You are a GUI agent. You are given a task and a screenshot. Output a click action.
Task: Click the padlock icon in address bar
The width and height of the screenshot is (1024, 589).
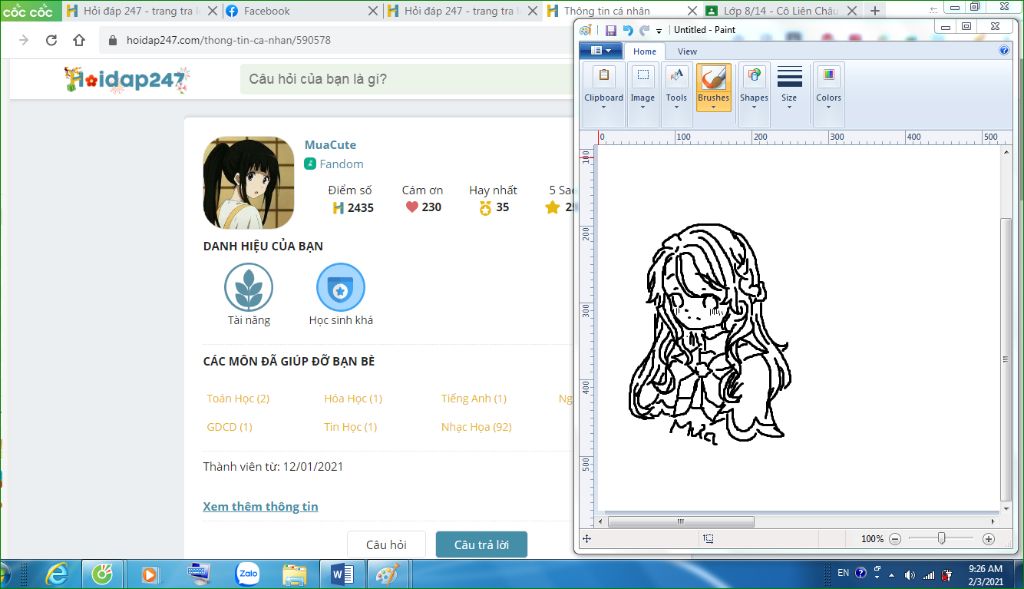(112, 40)
